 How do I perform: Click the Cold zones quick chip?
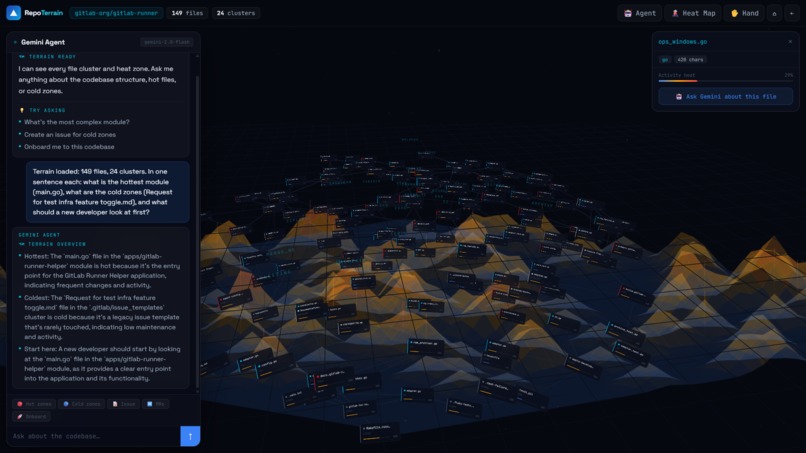(81, 404)
